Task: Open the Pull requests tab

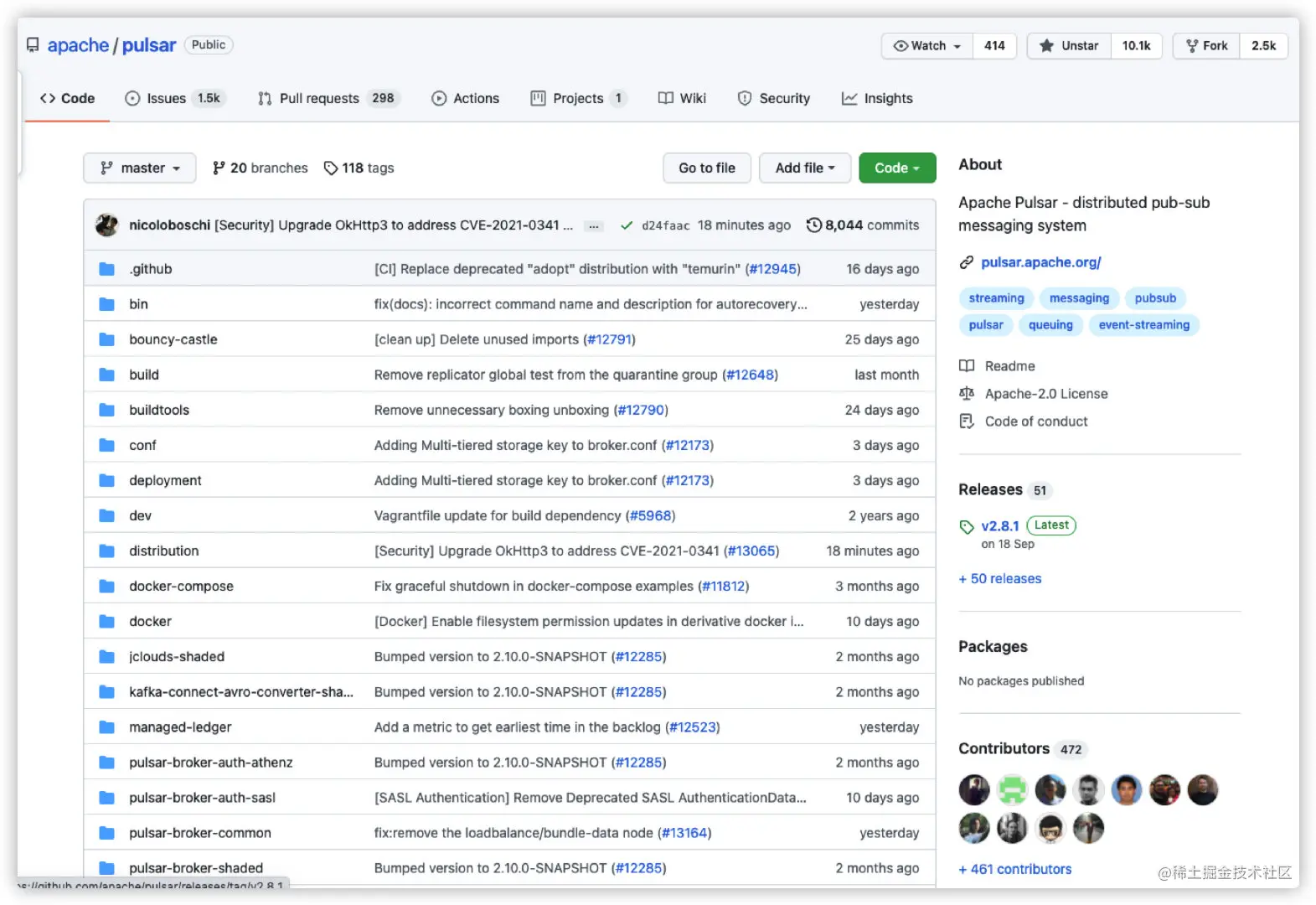Action: (328, 99)
